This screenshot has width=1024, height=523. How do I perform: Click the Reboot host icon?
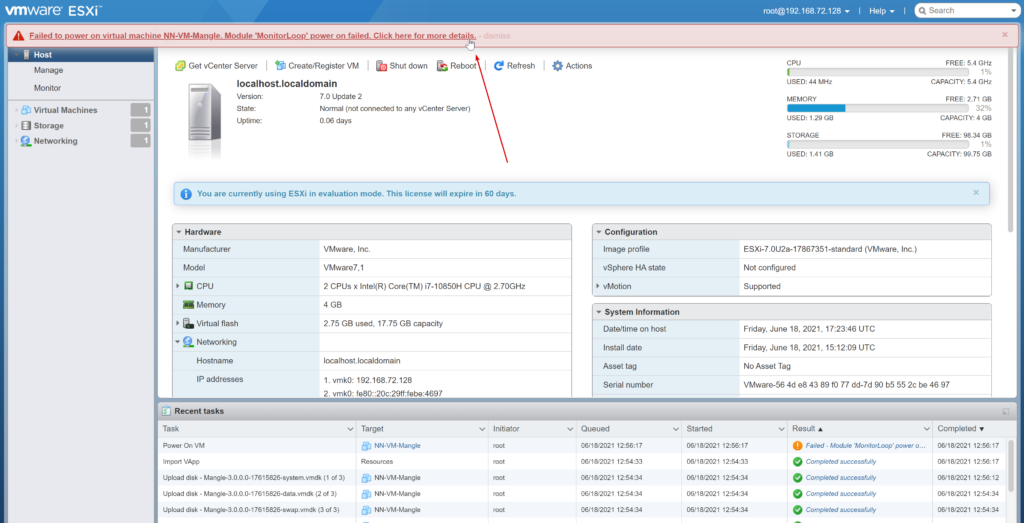click(442, 66)
